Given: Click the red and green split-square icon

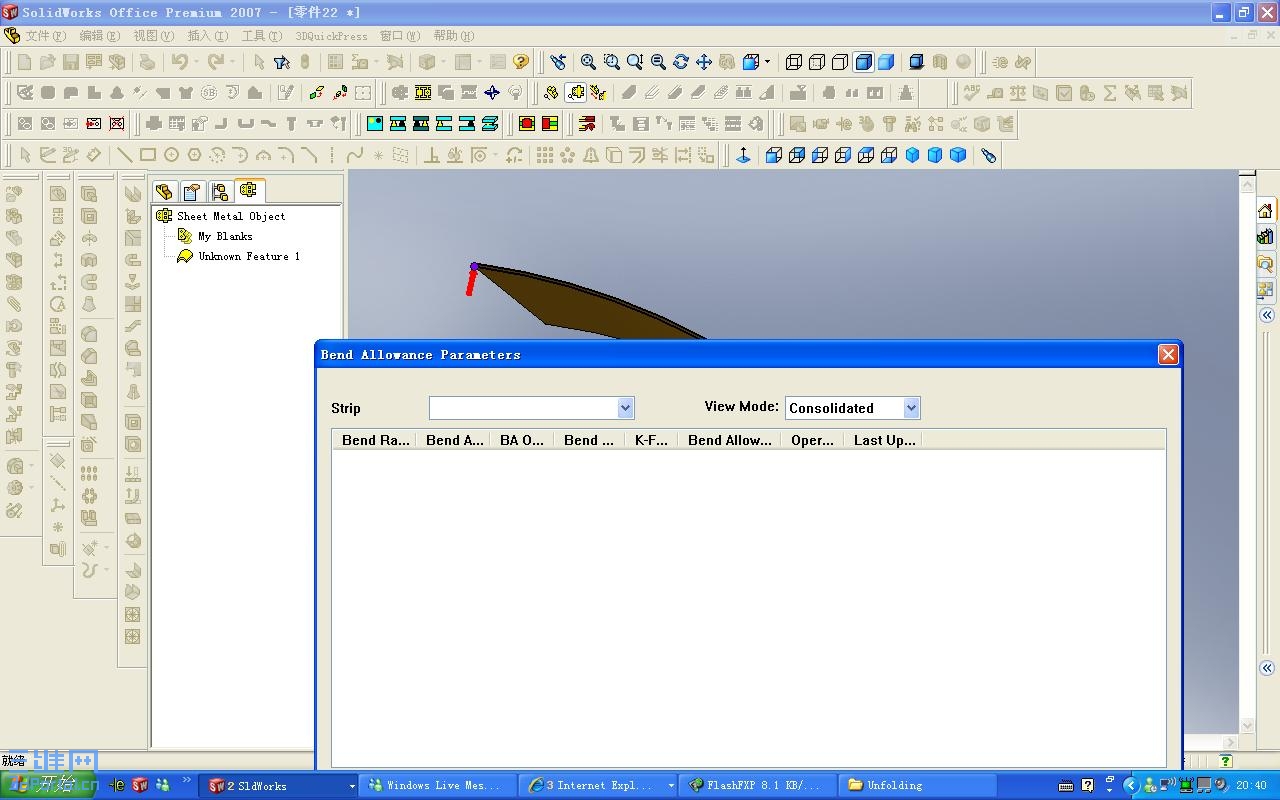Looking at the screenshot, I should [x=550, y=124].
